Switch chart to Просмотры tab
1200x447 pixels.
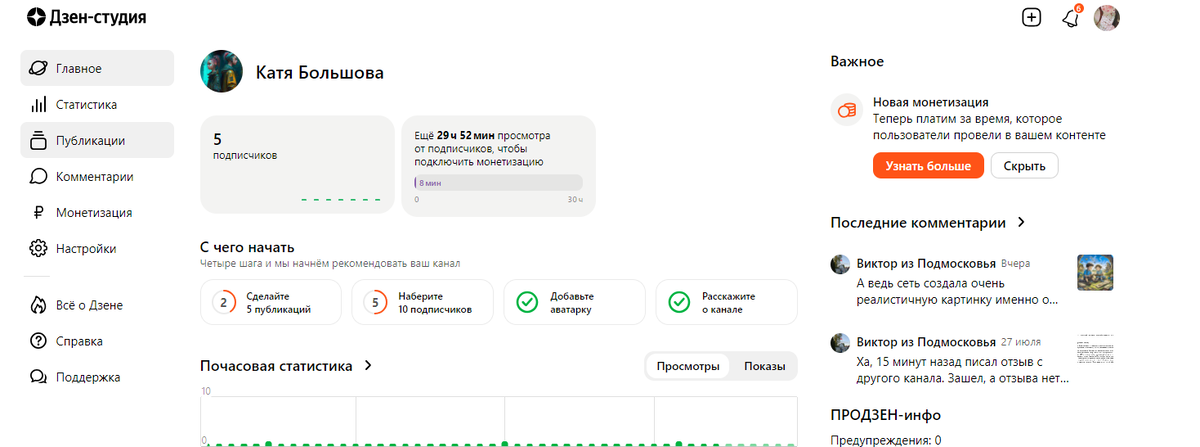(688, 366)
